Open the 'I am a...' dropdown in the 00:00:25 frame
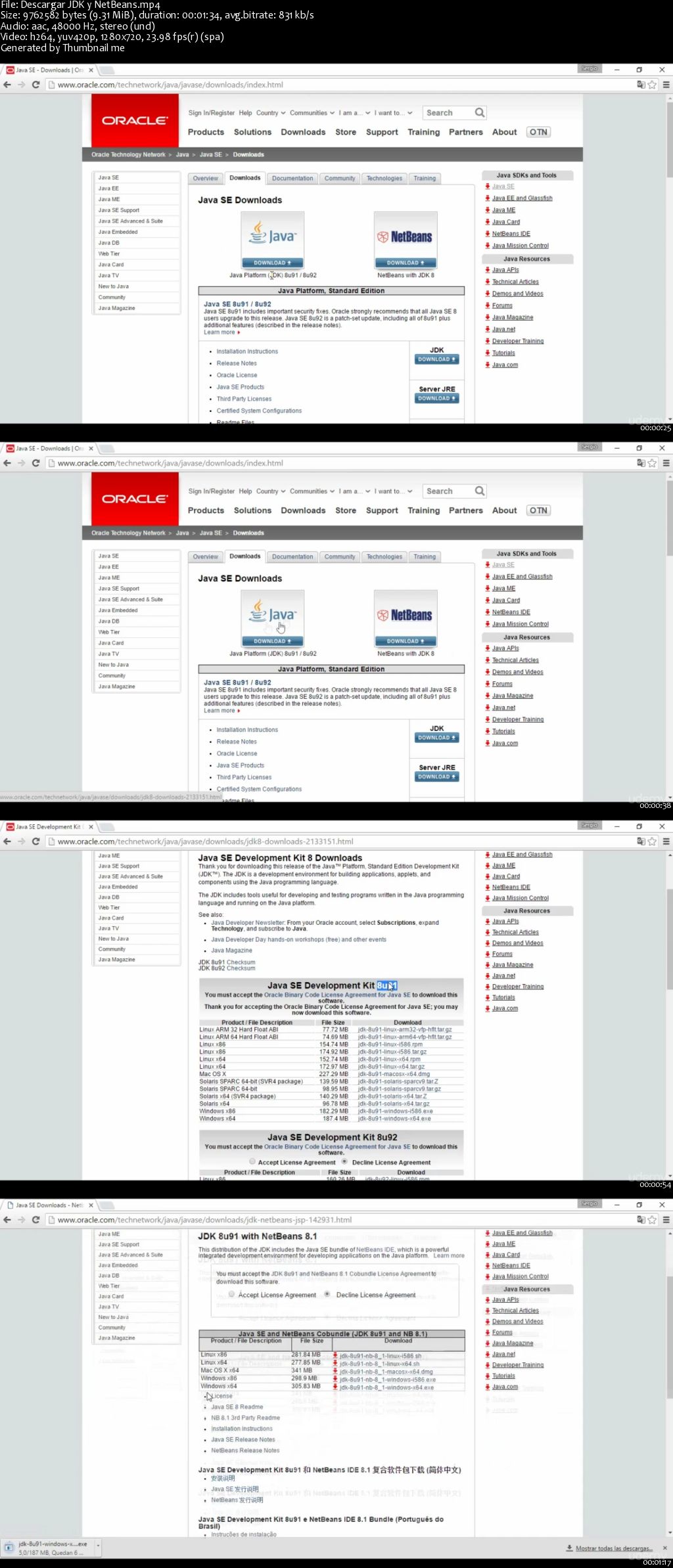The image size is (673, 1568). (355, 113)
